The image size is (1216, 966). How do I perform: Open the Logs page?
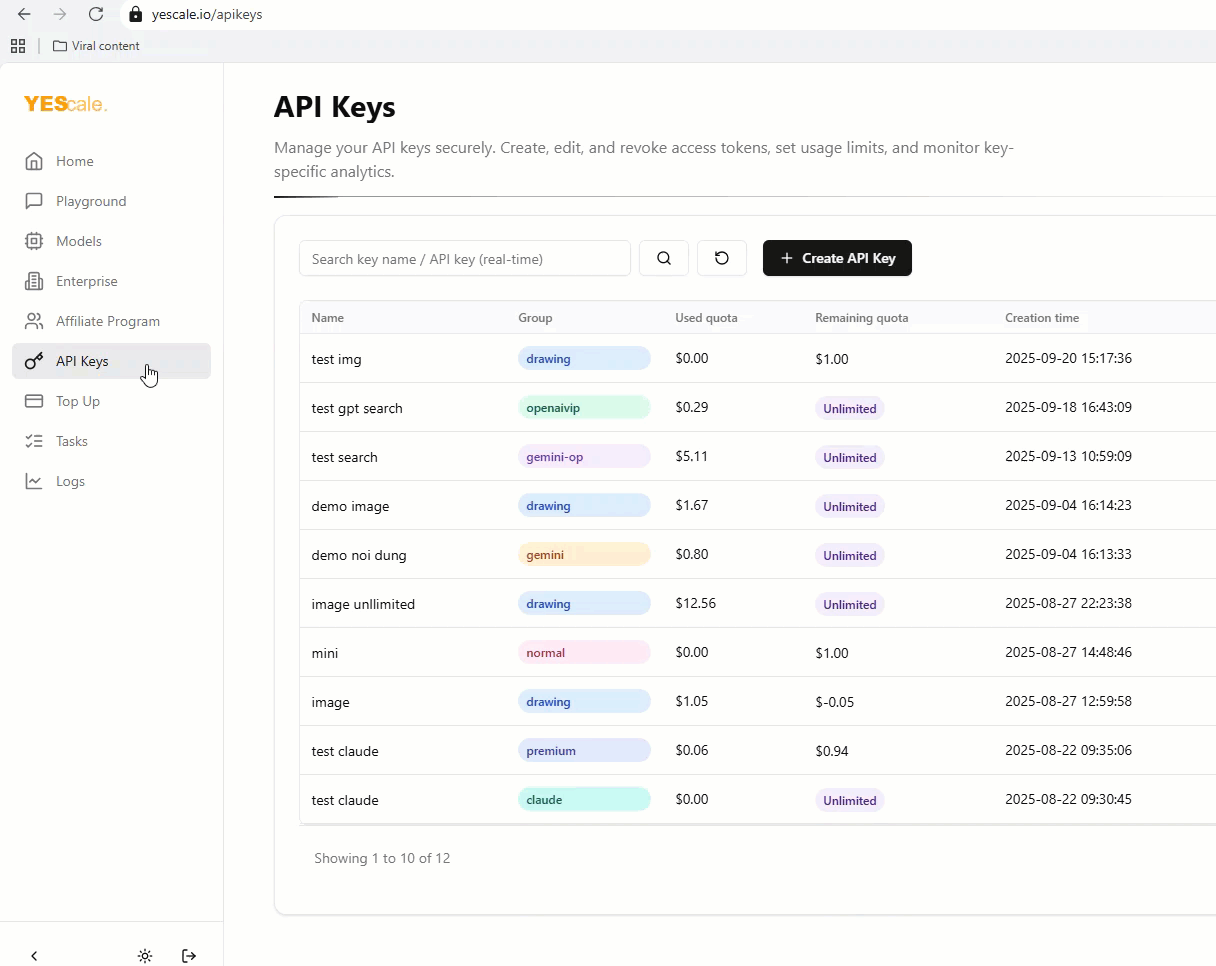(70, 481)
